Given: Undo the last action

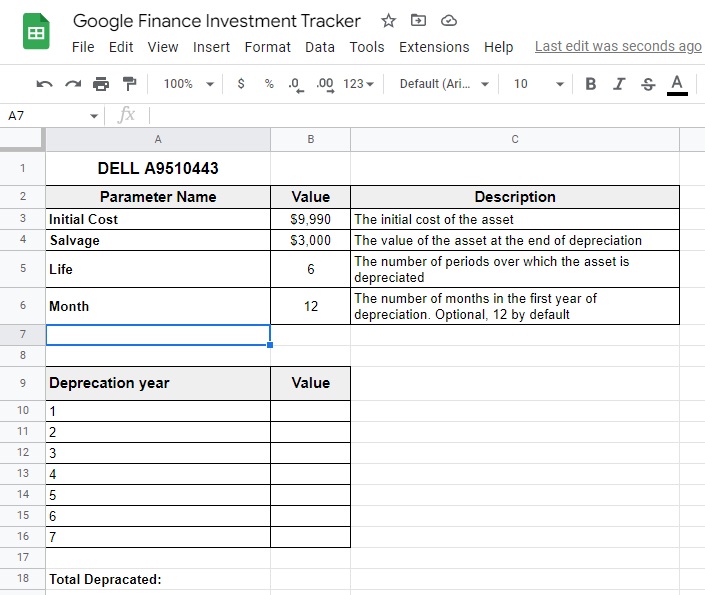Looking at the screenshot, I should [x=44, y=84].
